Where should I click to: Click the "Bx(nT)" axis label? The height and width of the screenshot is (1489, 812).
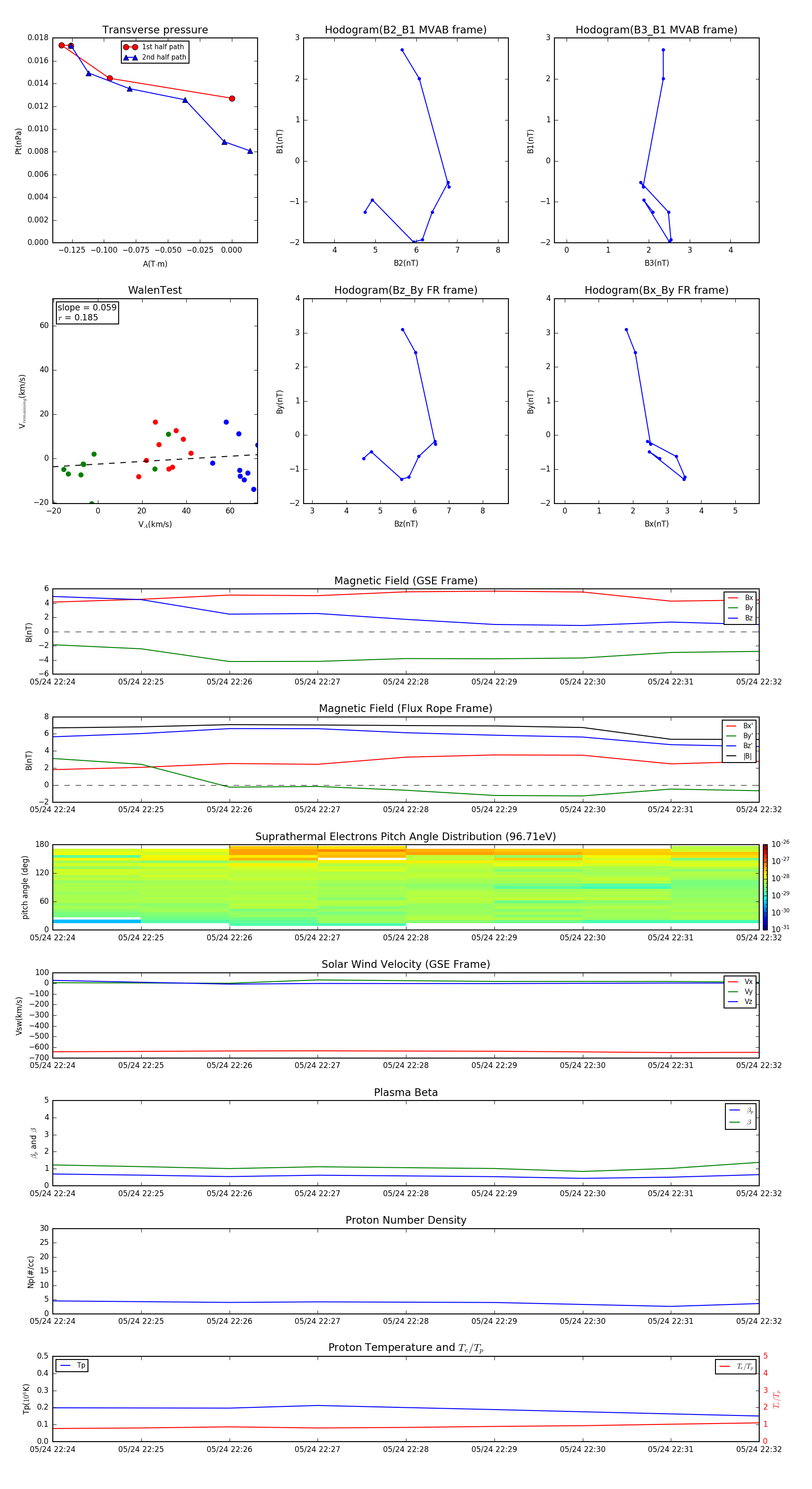click(656, 524)
